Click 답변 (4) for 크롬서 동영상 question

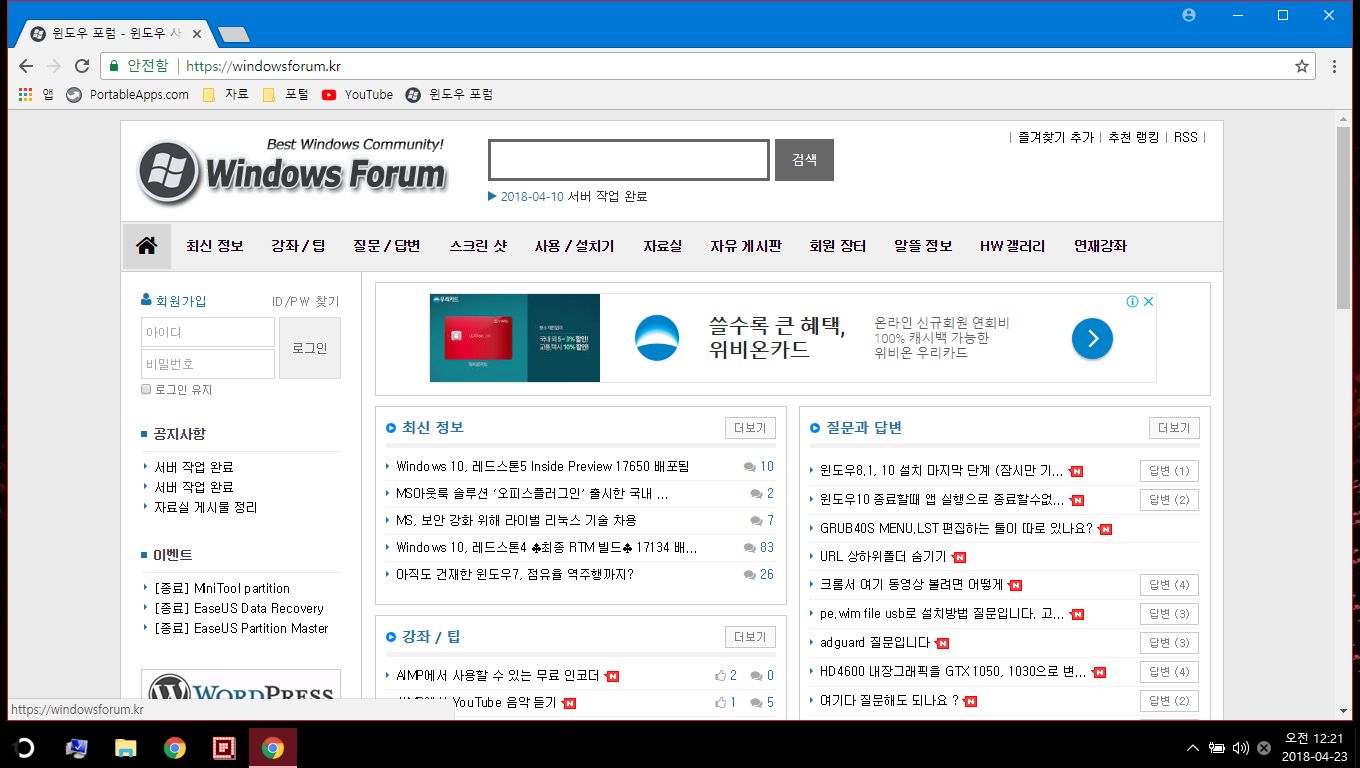[x=1169, y=585]
